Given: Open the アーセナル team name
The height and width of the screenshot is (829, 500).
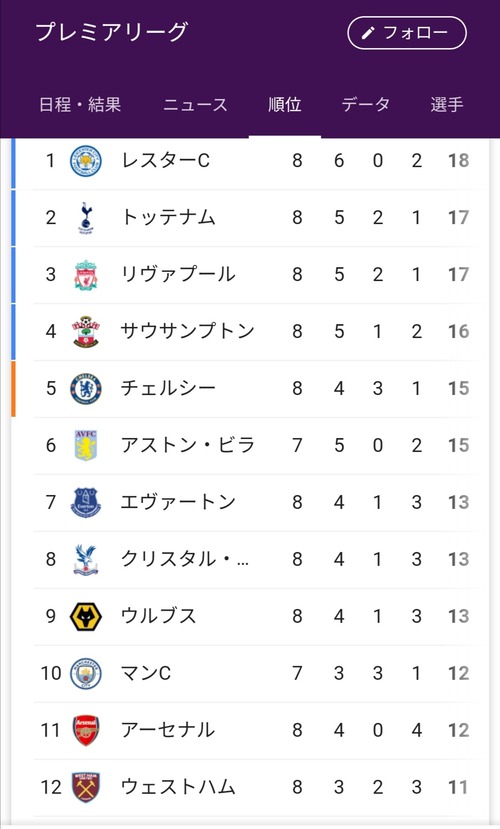Looking at the screenshot, I should click(x=168, y=730).
